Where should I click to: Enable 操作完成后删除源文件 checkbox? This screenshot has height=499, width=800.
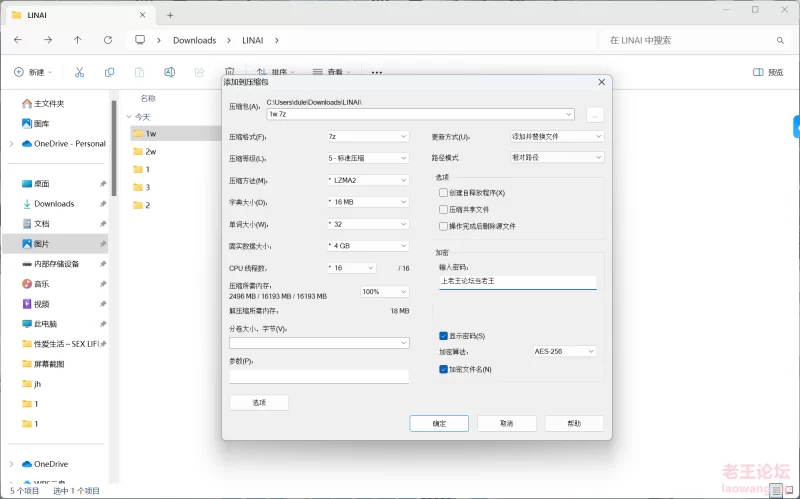point(443,226)
